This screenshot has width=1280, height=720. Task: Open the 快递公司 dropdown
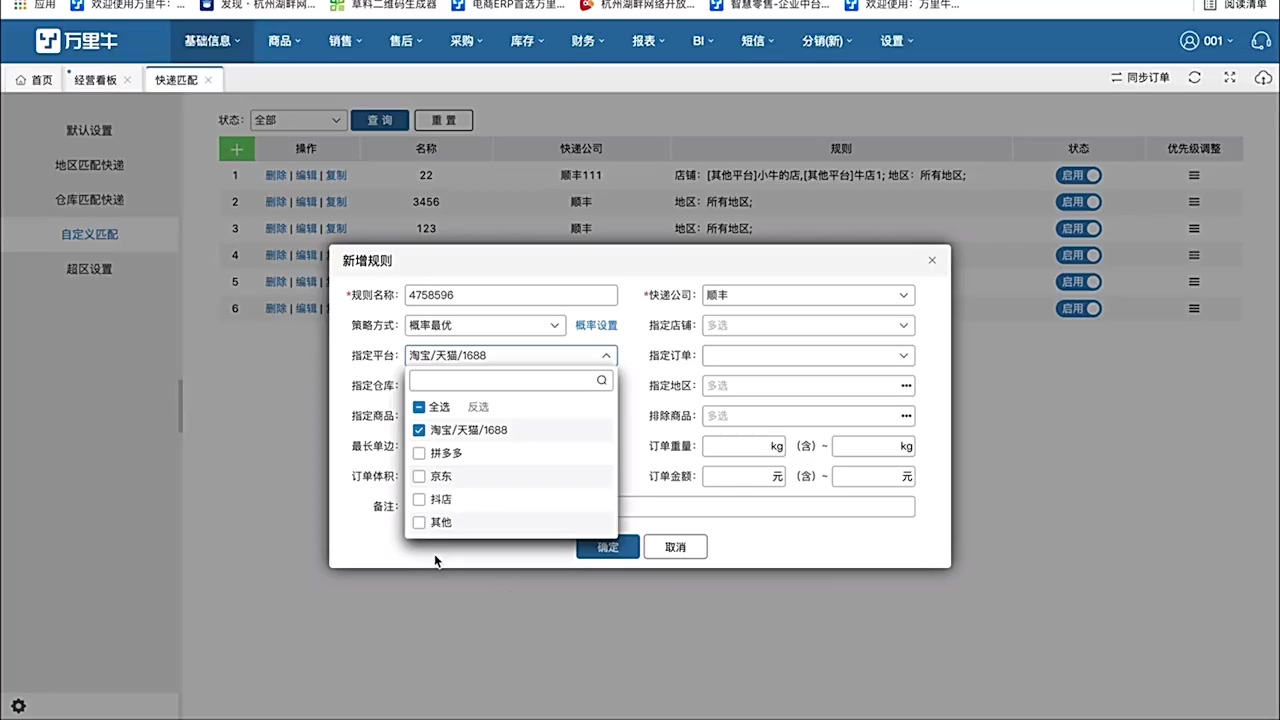click(808, 295)
